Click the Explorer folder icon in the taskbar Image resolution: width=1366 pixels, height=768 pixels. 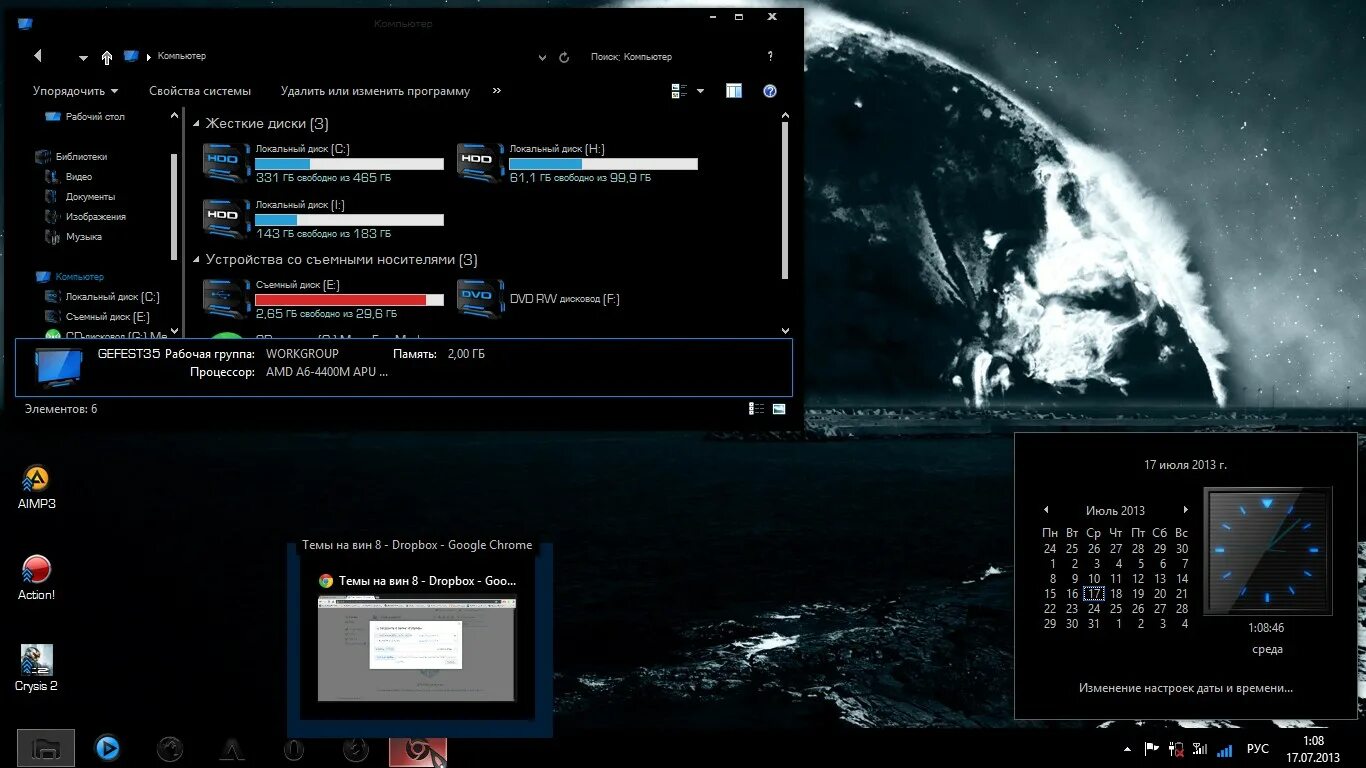pyautogui.click(x=46, y=748)
